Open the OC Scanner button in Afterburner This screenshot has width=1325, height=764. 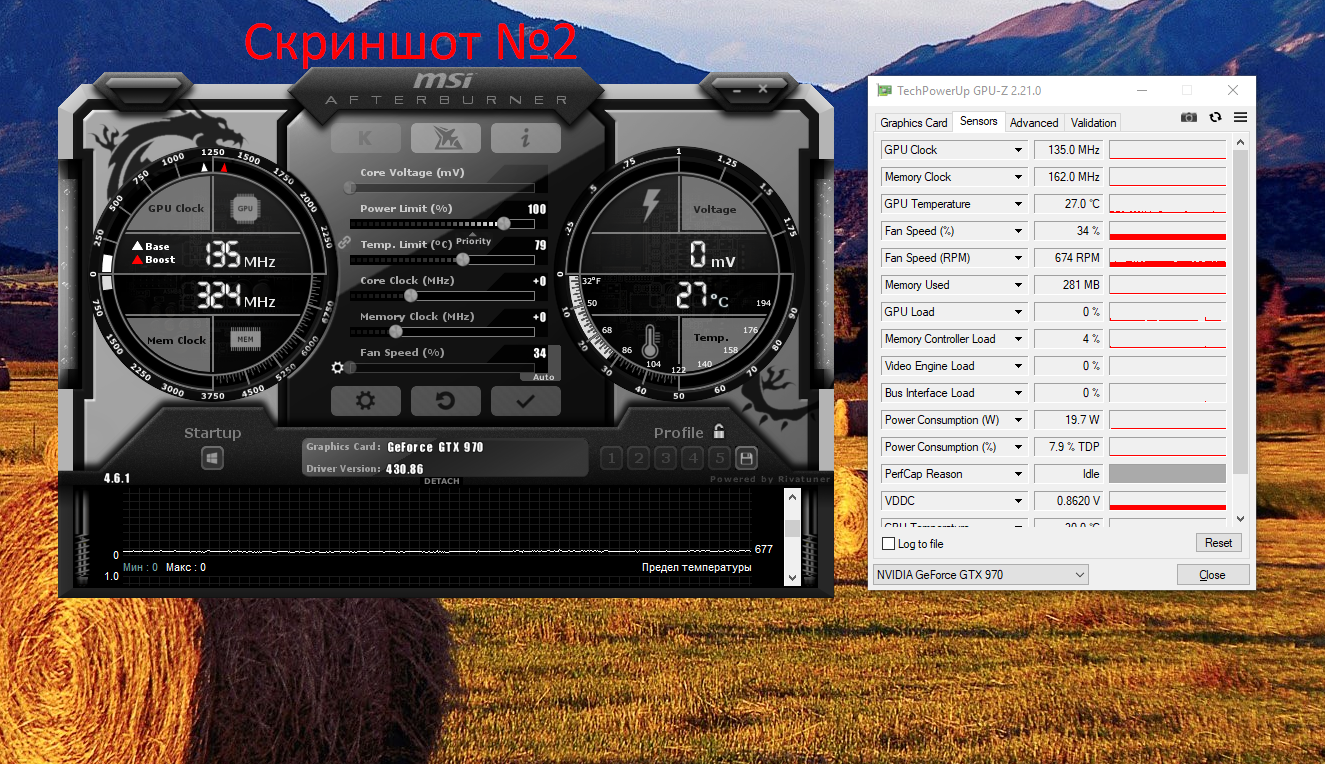446,138
